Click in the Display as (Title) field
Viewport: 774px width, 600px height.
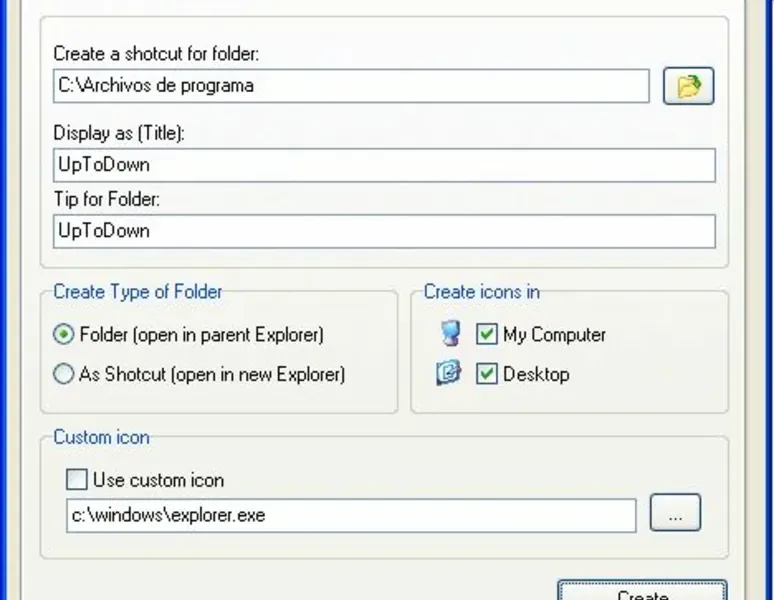pyautogui.click(x=384, y=165)
